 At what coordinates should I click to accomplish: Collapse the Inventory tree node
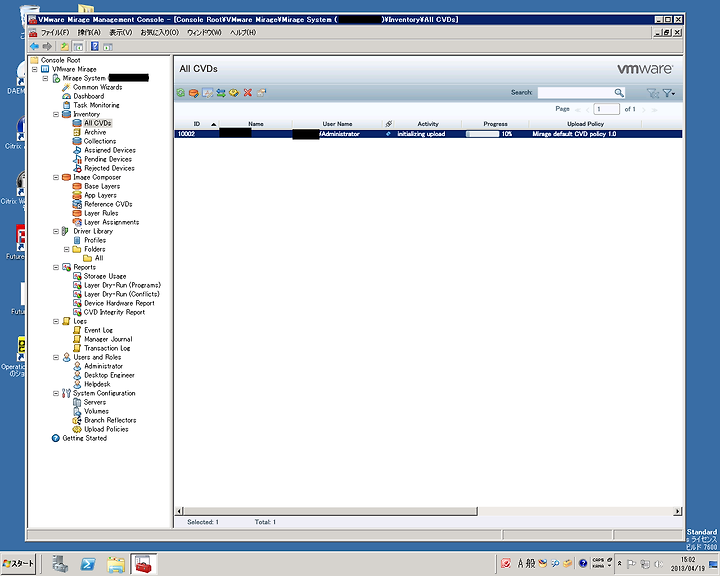click(x=56, y=114)
